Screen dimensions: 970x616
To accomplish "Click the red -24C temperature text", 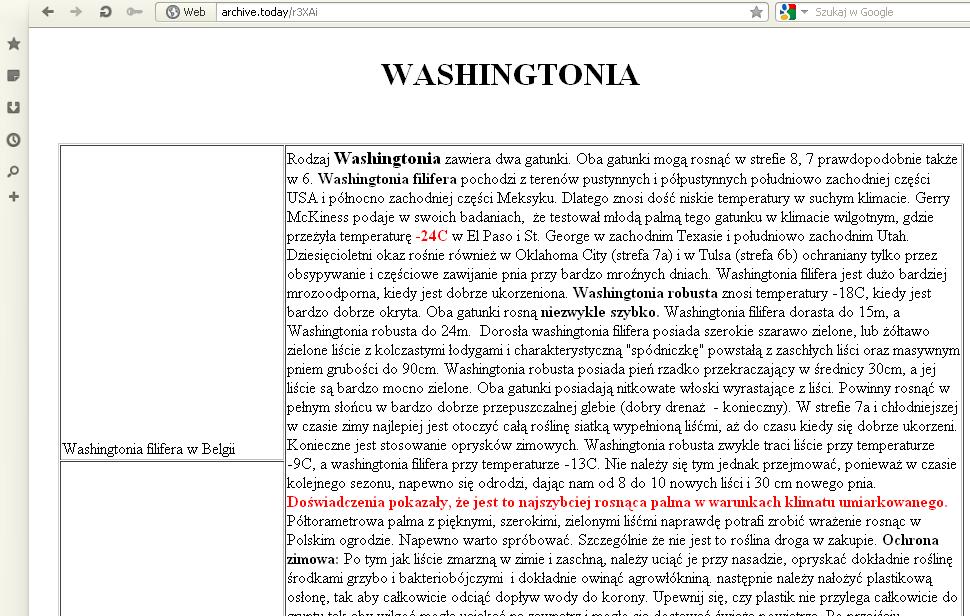I will pos(431,236).
